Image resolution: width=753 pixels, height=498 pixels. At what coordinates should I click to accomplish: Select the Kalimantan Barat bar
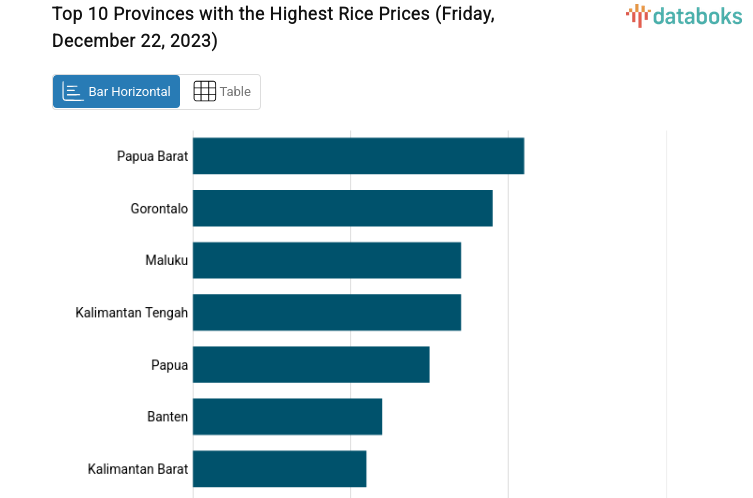pos(279,468)
